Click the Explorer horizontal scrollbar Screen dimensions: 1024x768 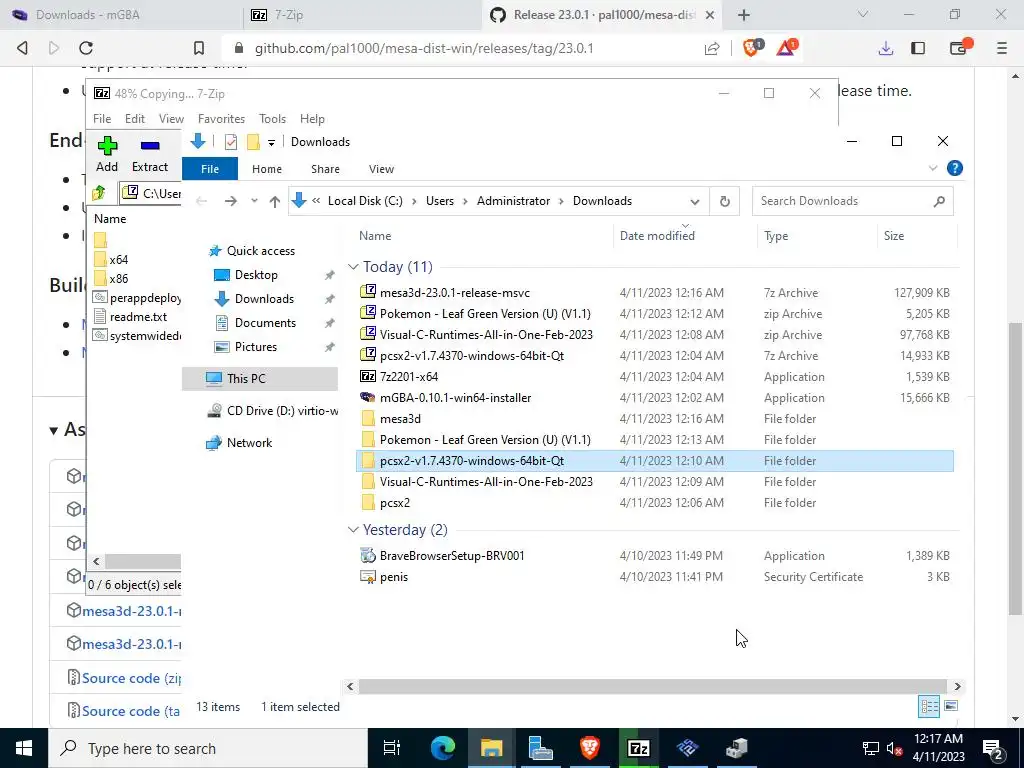click(652, 686)
